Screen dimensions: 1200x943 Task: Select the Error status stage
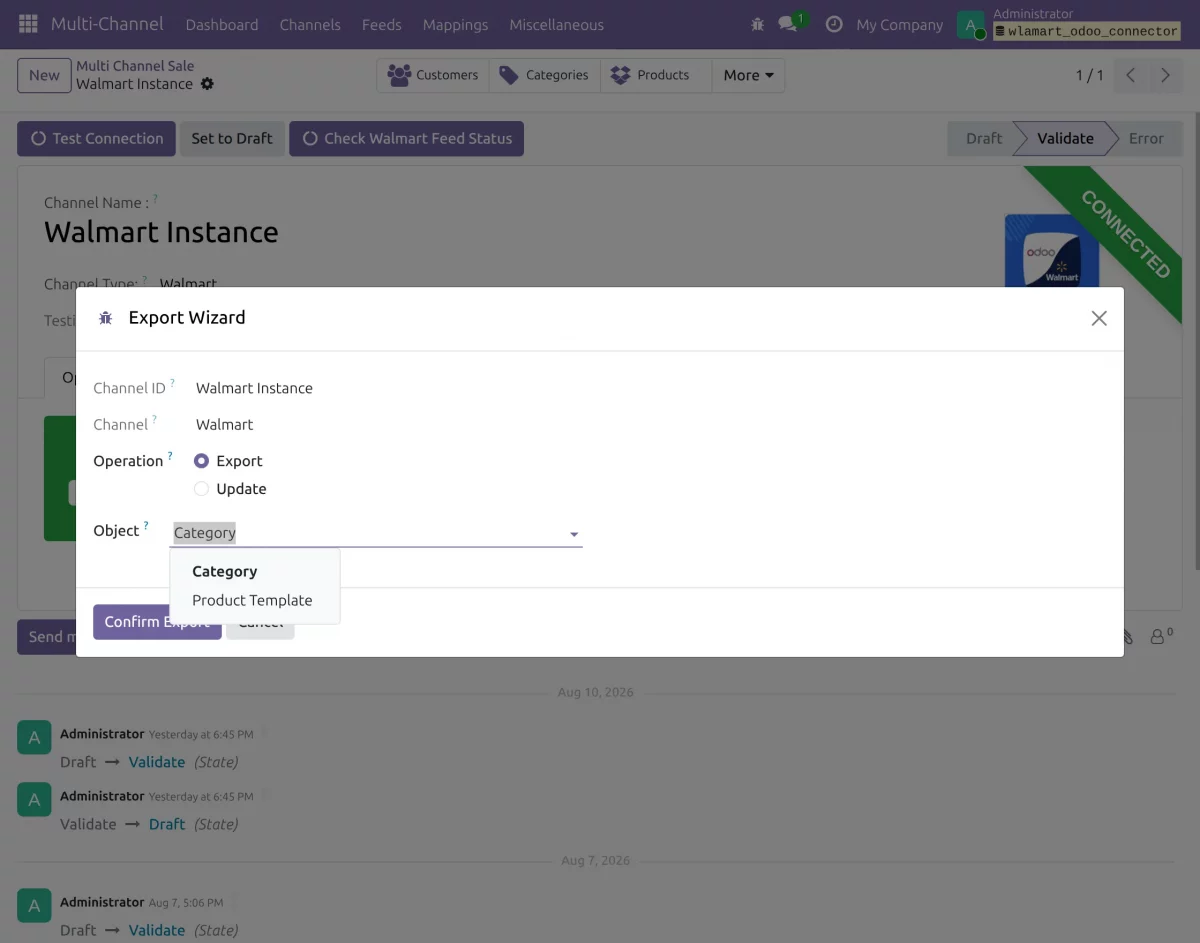[x=1146, y=139]
